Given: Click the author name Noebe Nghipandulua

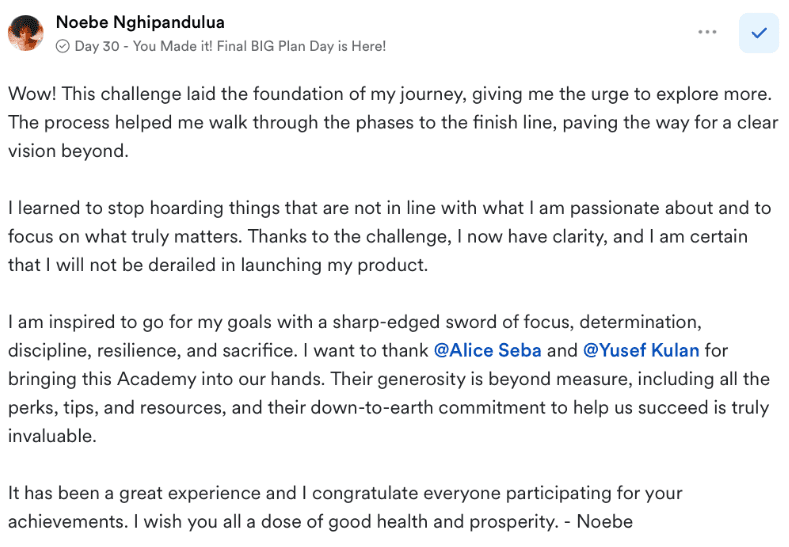Looking at the screenshot, I should click(x=138, y=22).
